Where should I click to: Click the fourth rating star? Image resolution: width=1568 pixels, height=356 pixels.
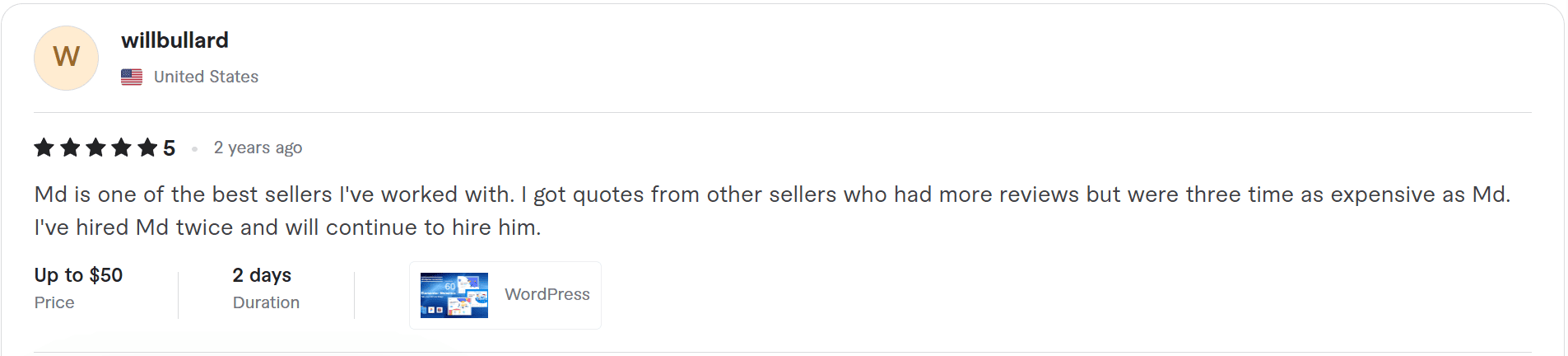coord(122,148)
